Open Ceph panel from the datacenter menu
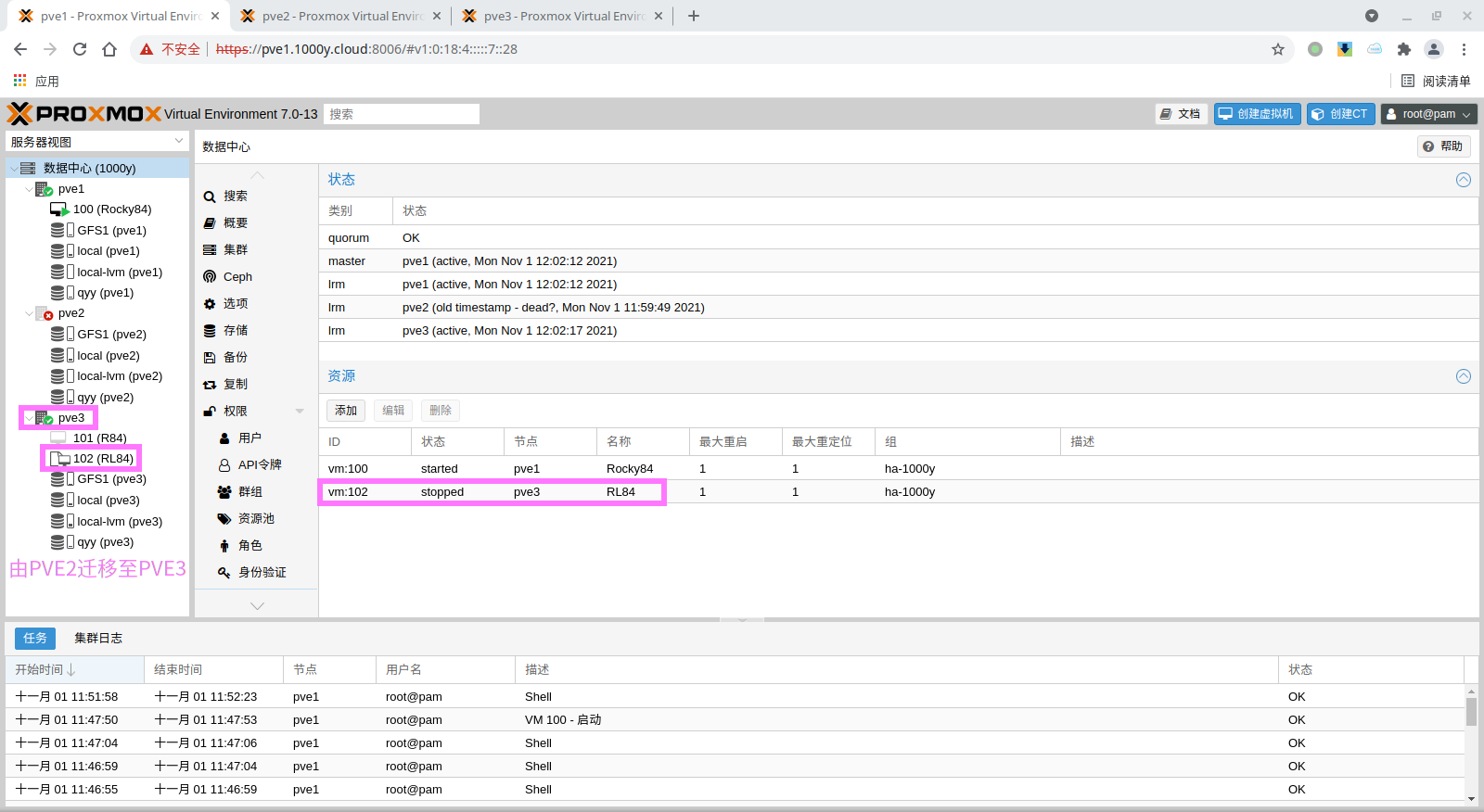 tap(237, 277)
